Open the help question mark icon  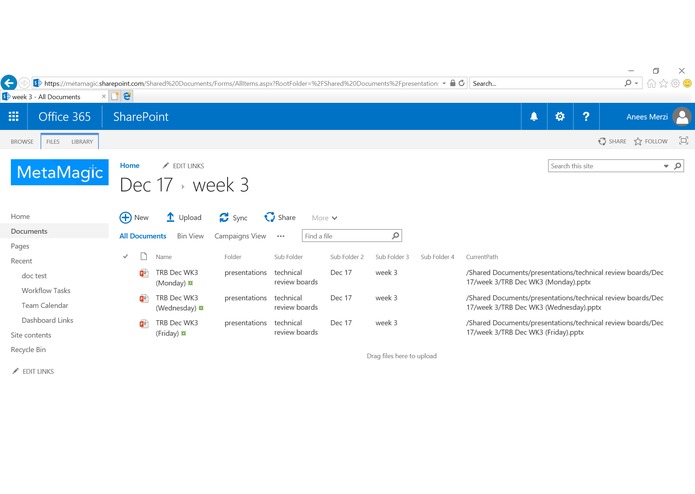point(586,117)
